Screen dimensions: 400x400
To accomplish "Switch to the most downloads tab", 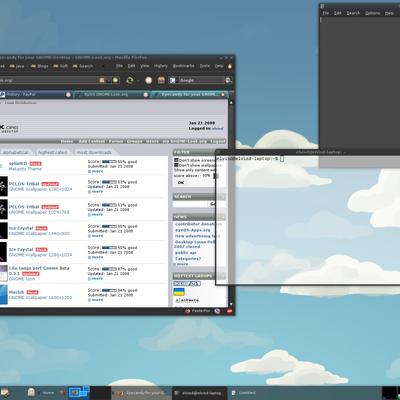I will (x=94, y=152).
